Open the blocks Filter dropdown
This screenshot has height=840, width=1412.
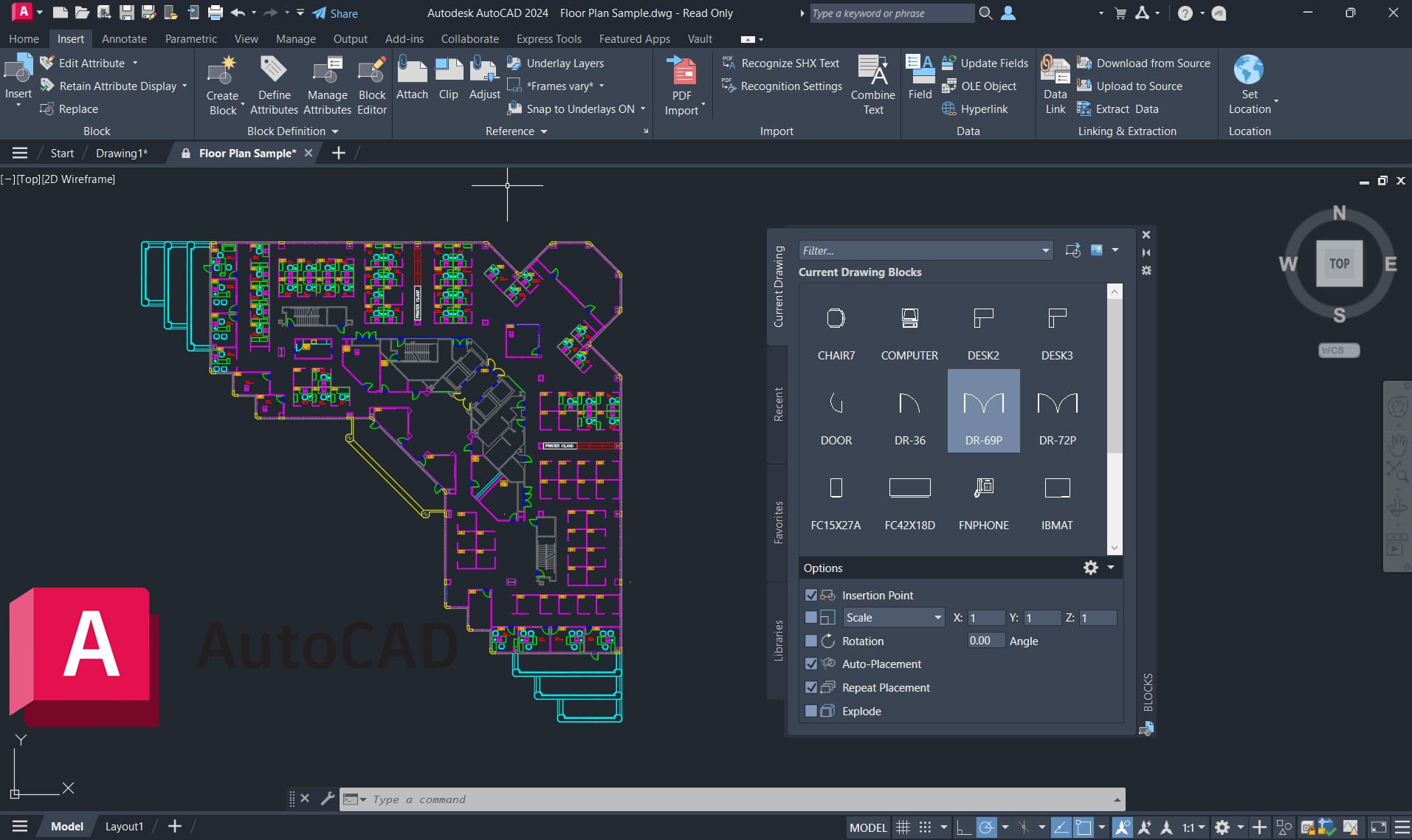(1045, 250)
